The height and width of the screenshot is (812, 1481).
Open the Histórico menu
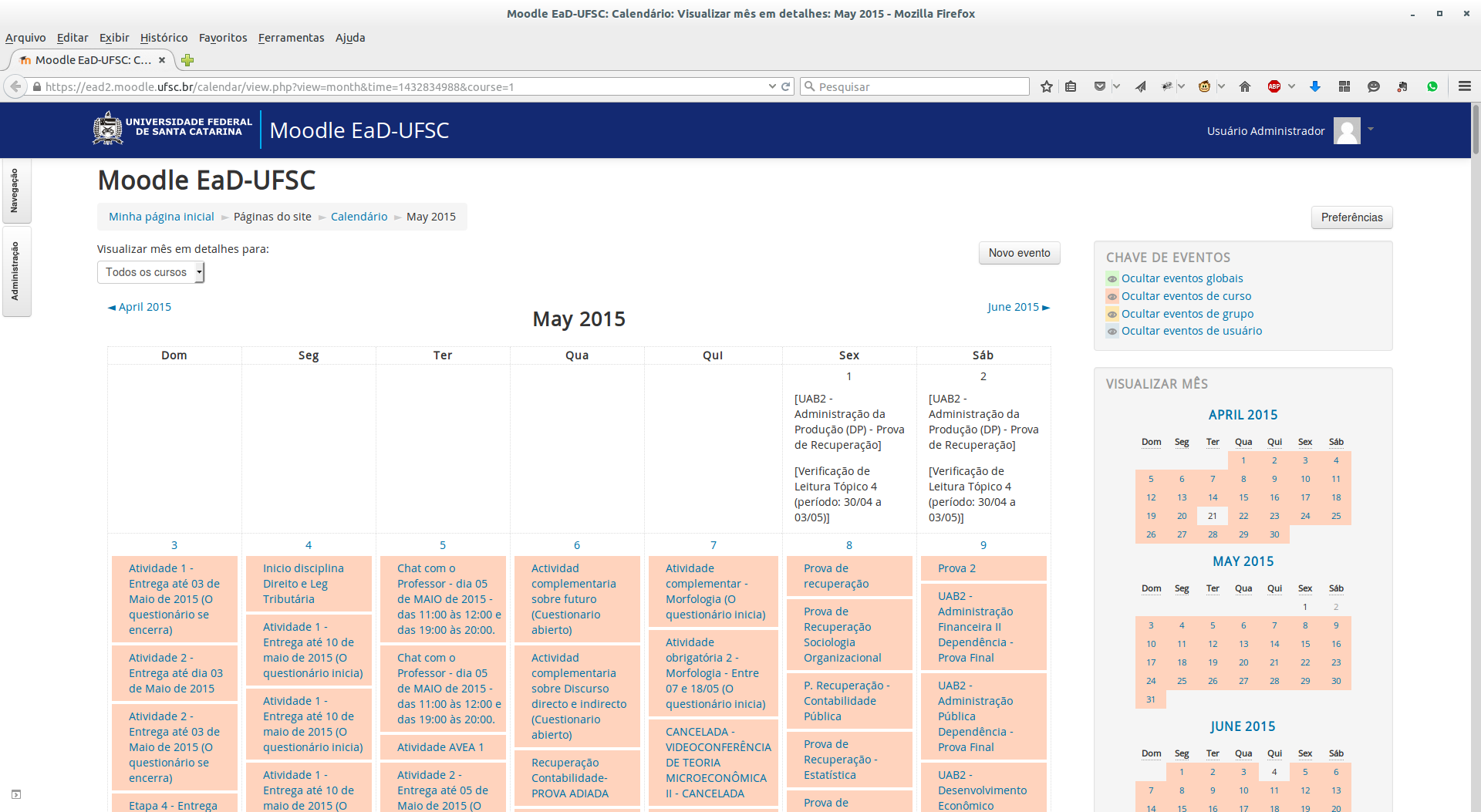tap(164, 38)
